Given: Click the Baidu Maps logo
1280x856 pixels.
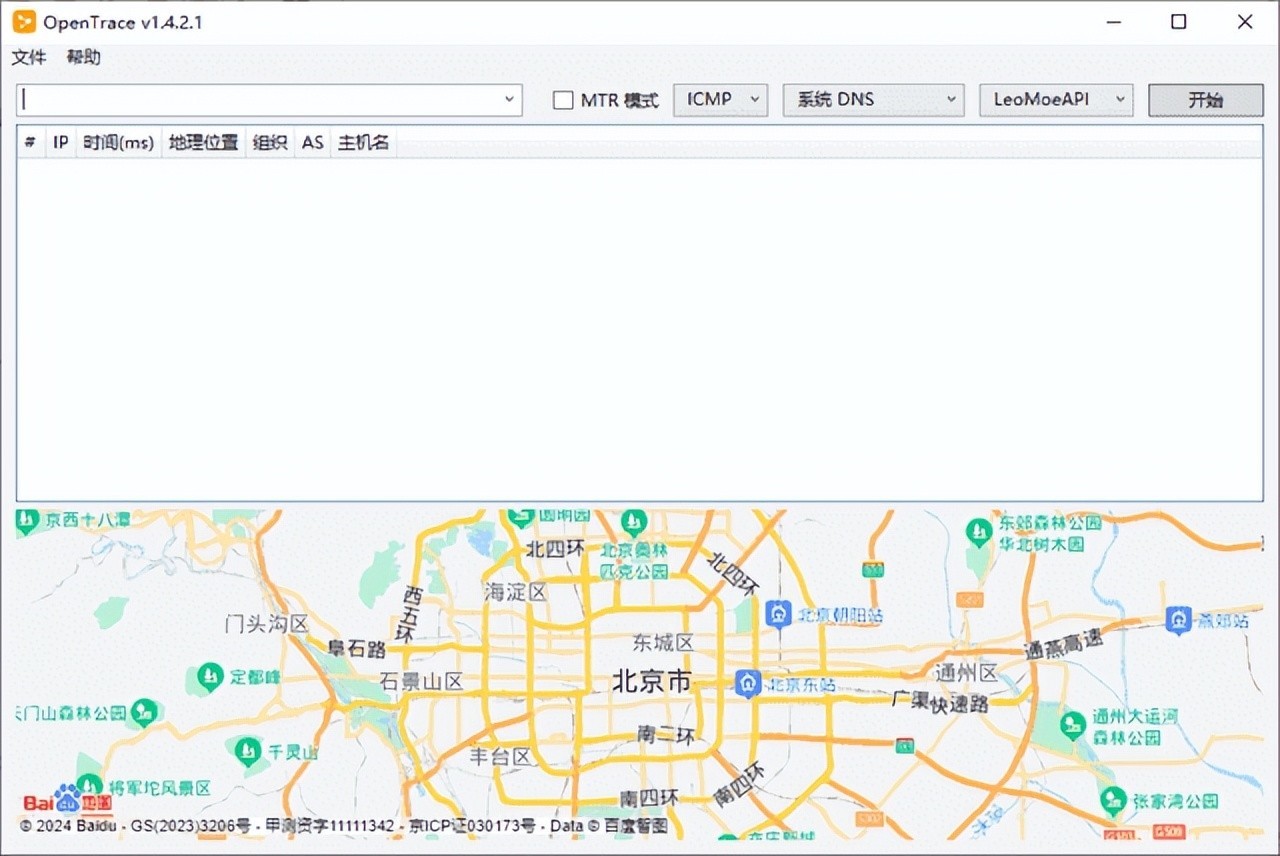Looking at the screenshot, I should tap(67, 801).
